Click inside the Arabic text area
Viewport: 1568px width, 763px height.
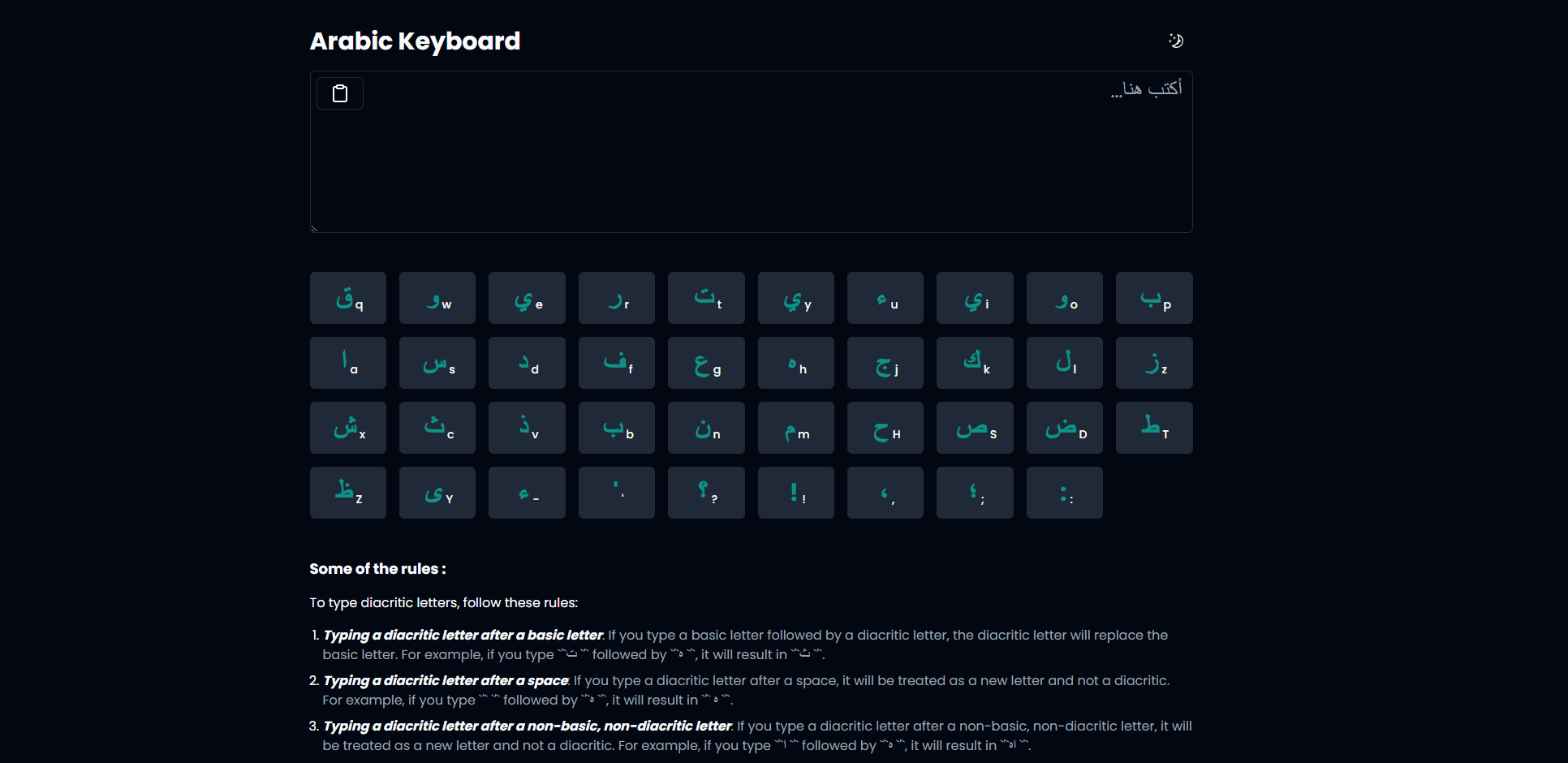click(751, 152)
